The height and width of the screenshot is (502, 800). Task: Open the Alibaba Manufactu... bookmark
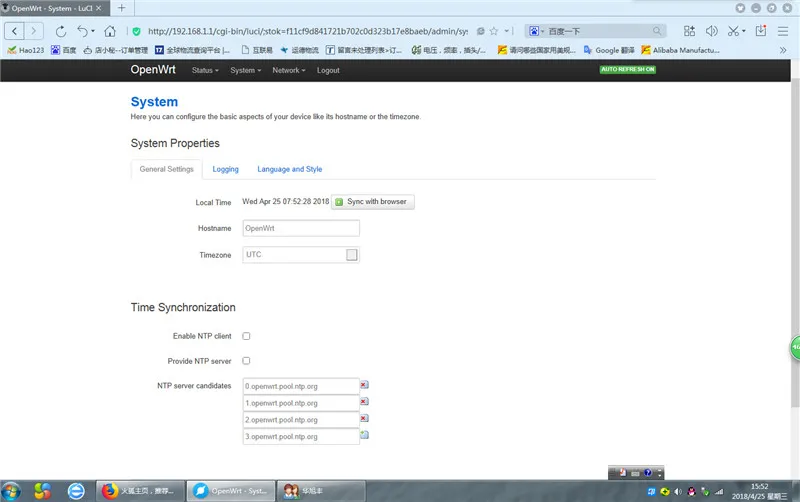click(x=681, y=50)
